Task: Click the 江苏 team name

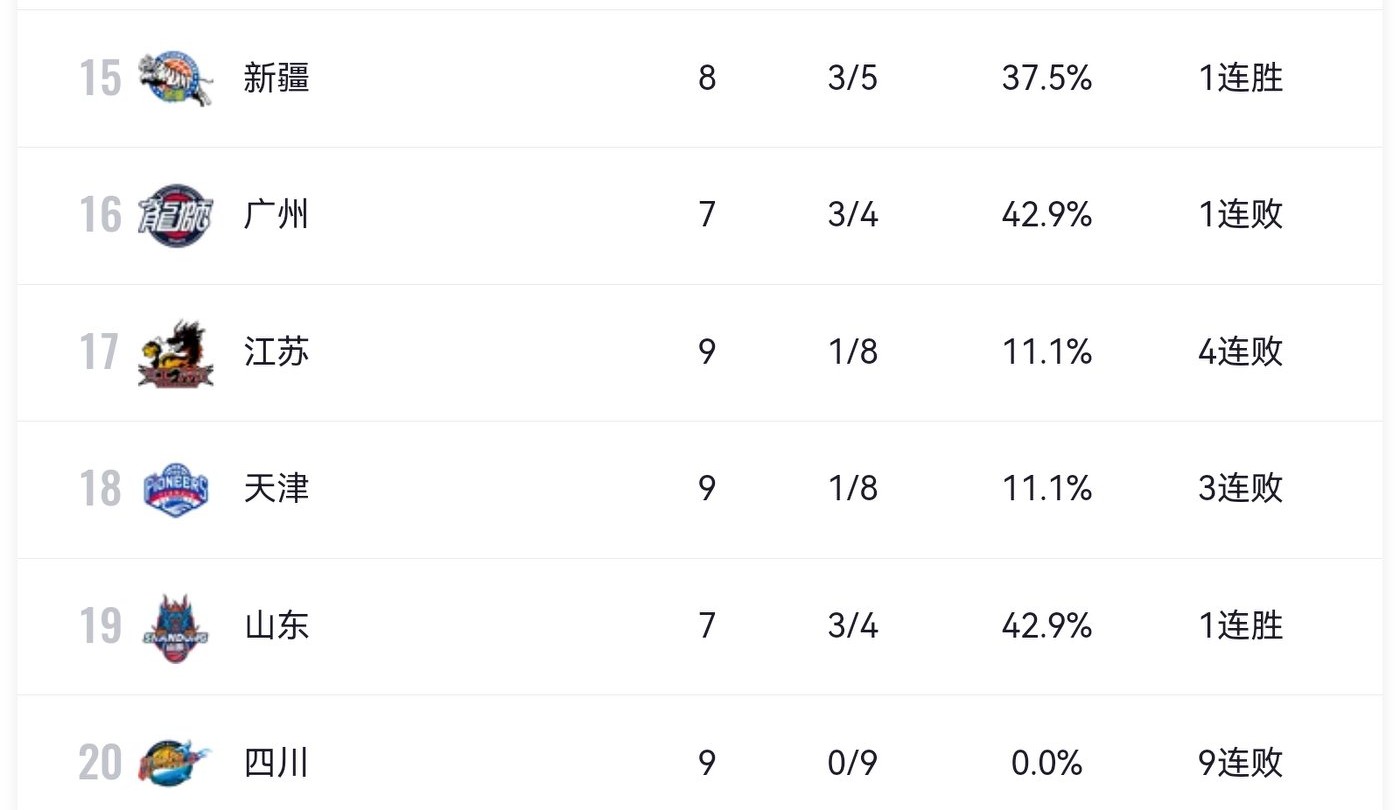Action: click(x=277, y=351)
